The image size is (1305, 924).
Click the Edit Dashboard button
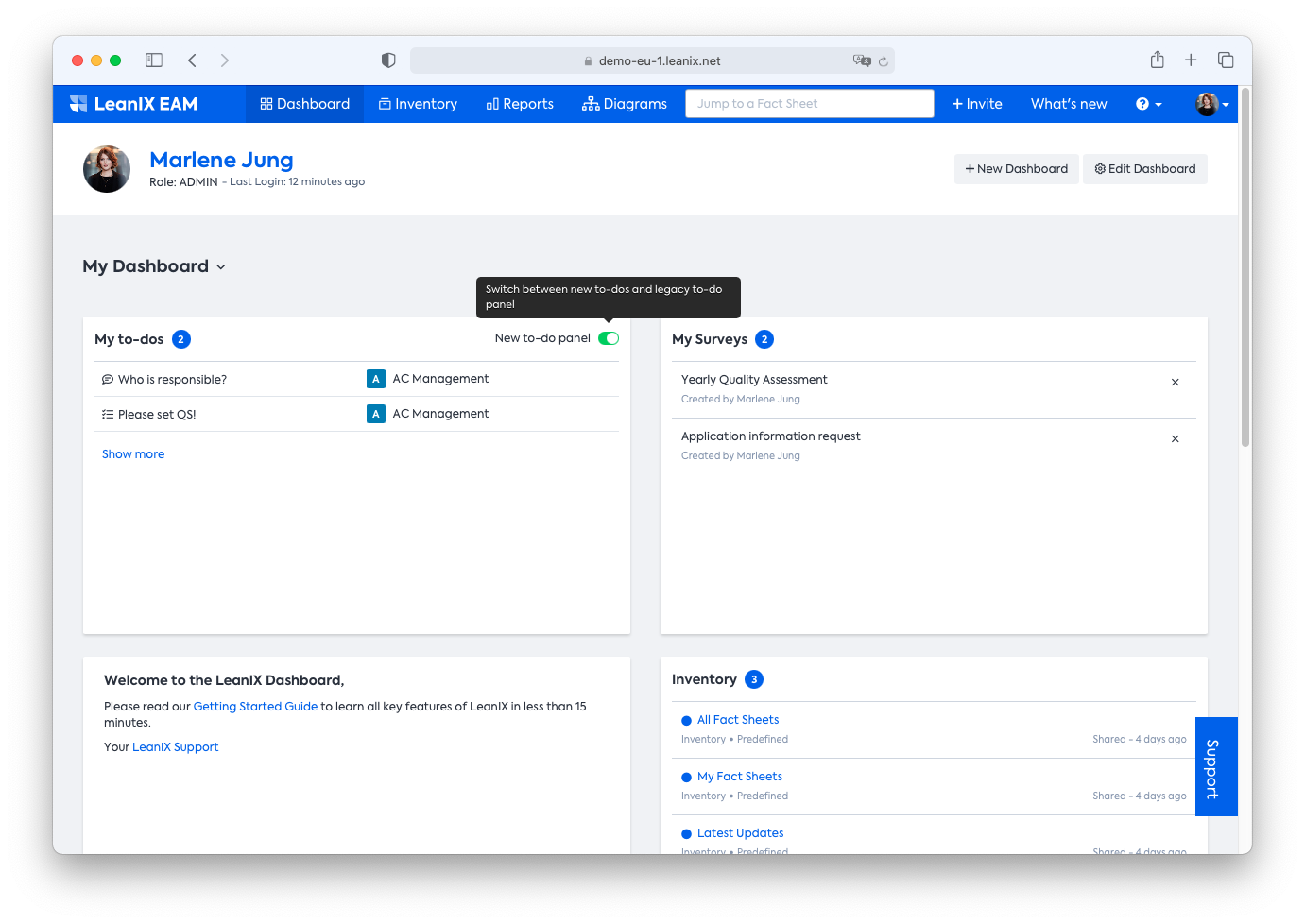[1145, 169]
